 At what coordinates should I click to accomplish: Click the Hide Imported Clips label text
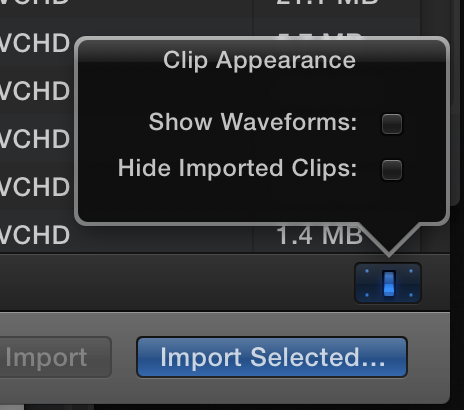(237, 168)
